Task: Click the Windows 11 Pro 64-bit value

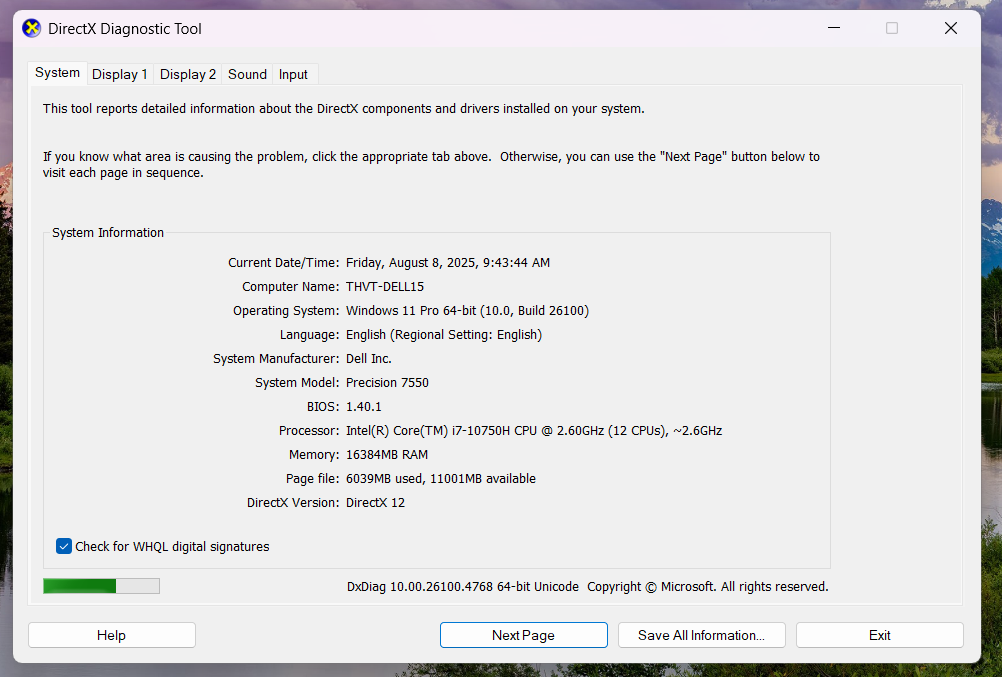Action: click(467, 310)
